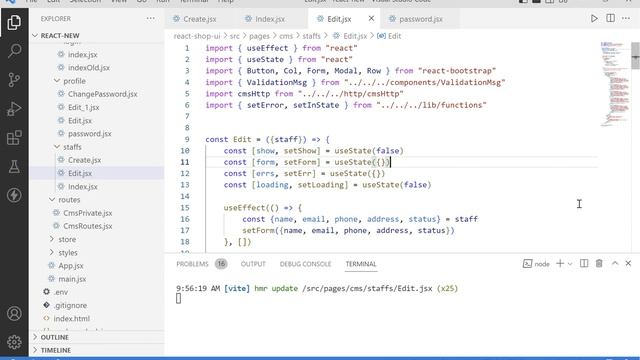Click the cms breadcrumb segment

pos(286,36)
